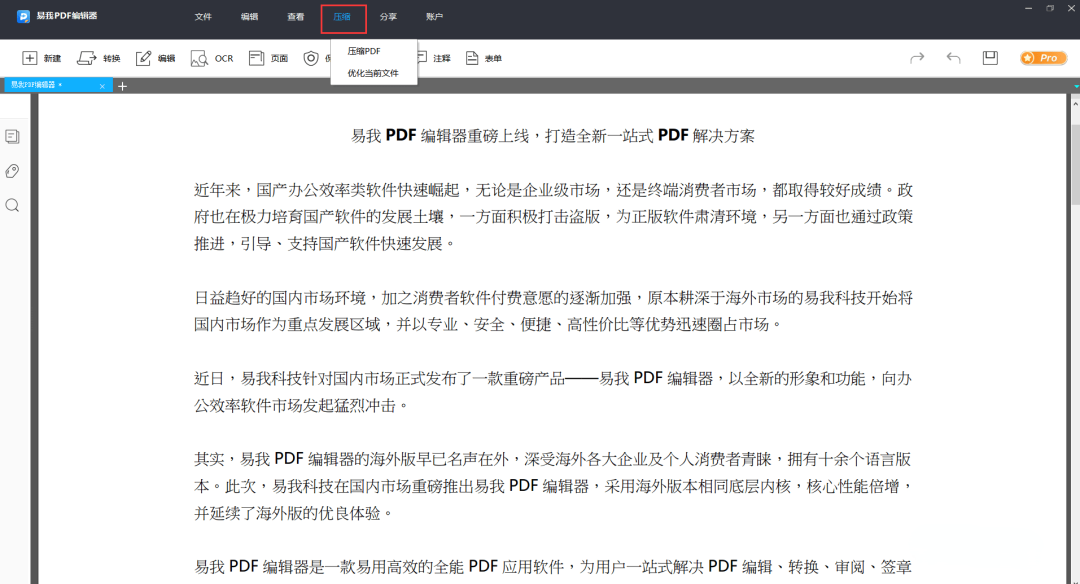The image size is (1080, 584).
Task: Click the redo arrow icon
Action: pyautogui.click(x=917, y=59)
